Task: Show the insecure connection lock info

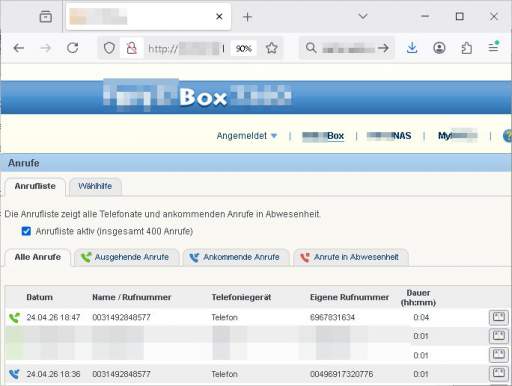Action: click(132, 48)
